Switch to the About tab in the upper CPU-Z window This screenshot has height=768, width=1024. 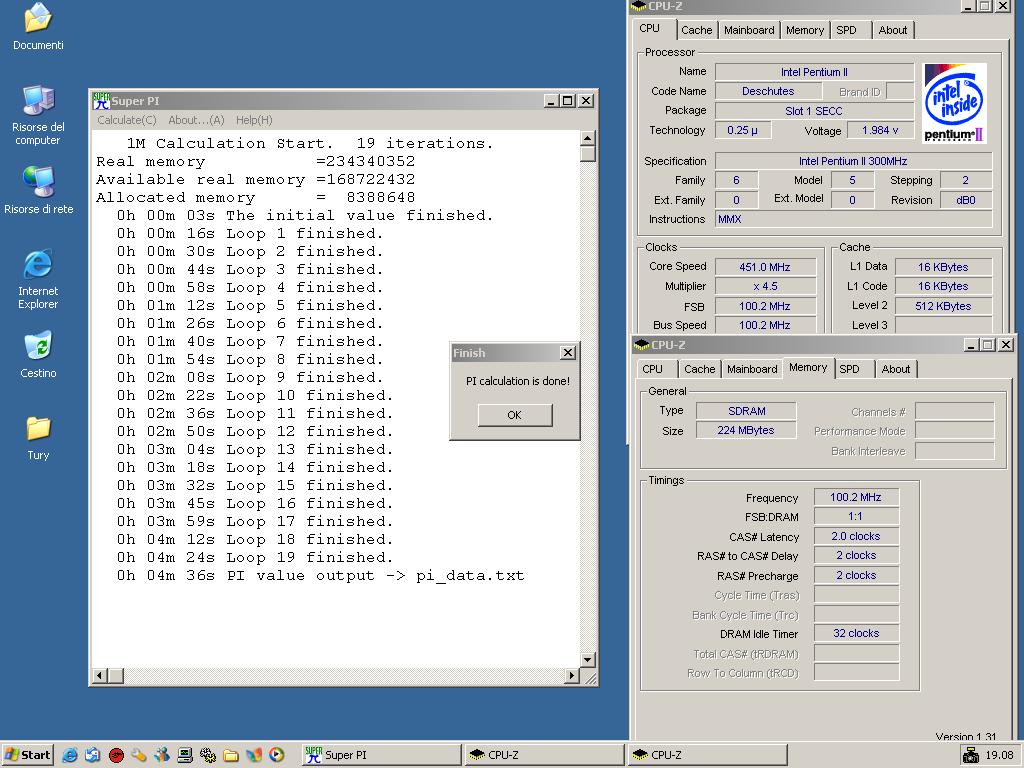coord(893,30)
